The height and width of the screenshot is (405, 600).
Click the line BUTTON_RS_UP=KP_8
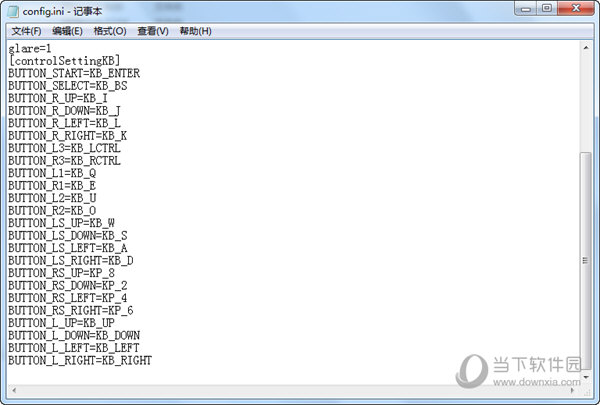61,273
